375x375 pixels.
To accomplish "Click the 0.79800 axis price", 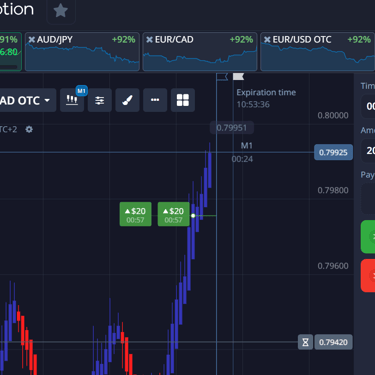I will tap(333, 190).
